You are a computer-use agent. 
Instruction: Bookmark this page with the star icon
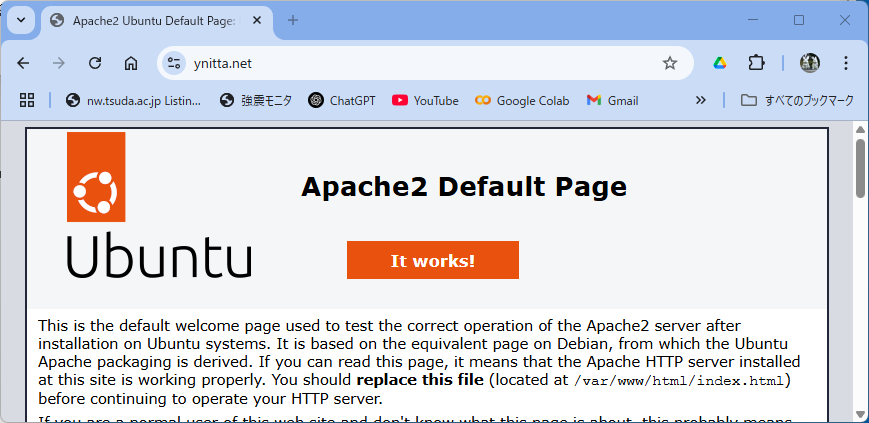click(670, 63)
